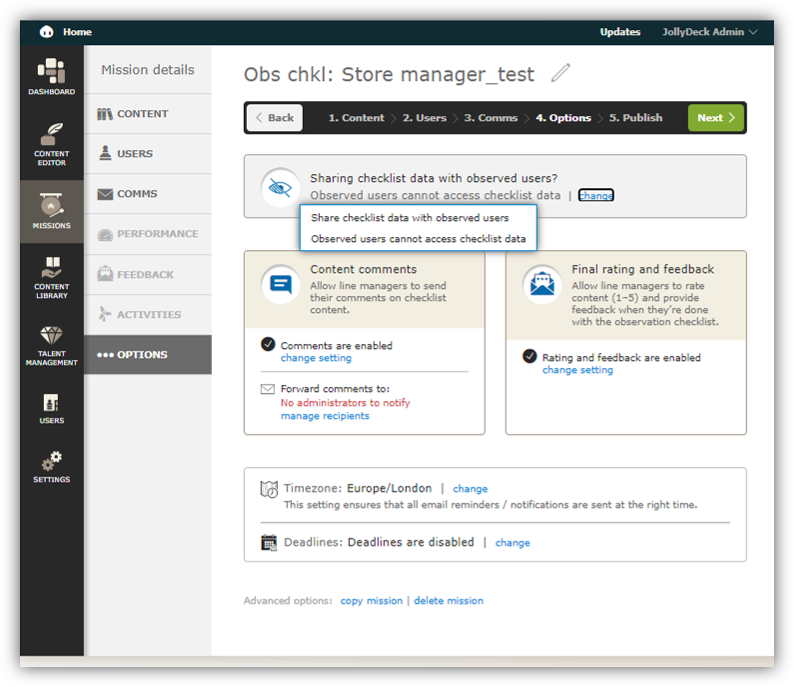Choose Share checklist data with observed users
This screenshot has width=794, height=687.
coord(410,218)
